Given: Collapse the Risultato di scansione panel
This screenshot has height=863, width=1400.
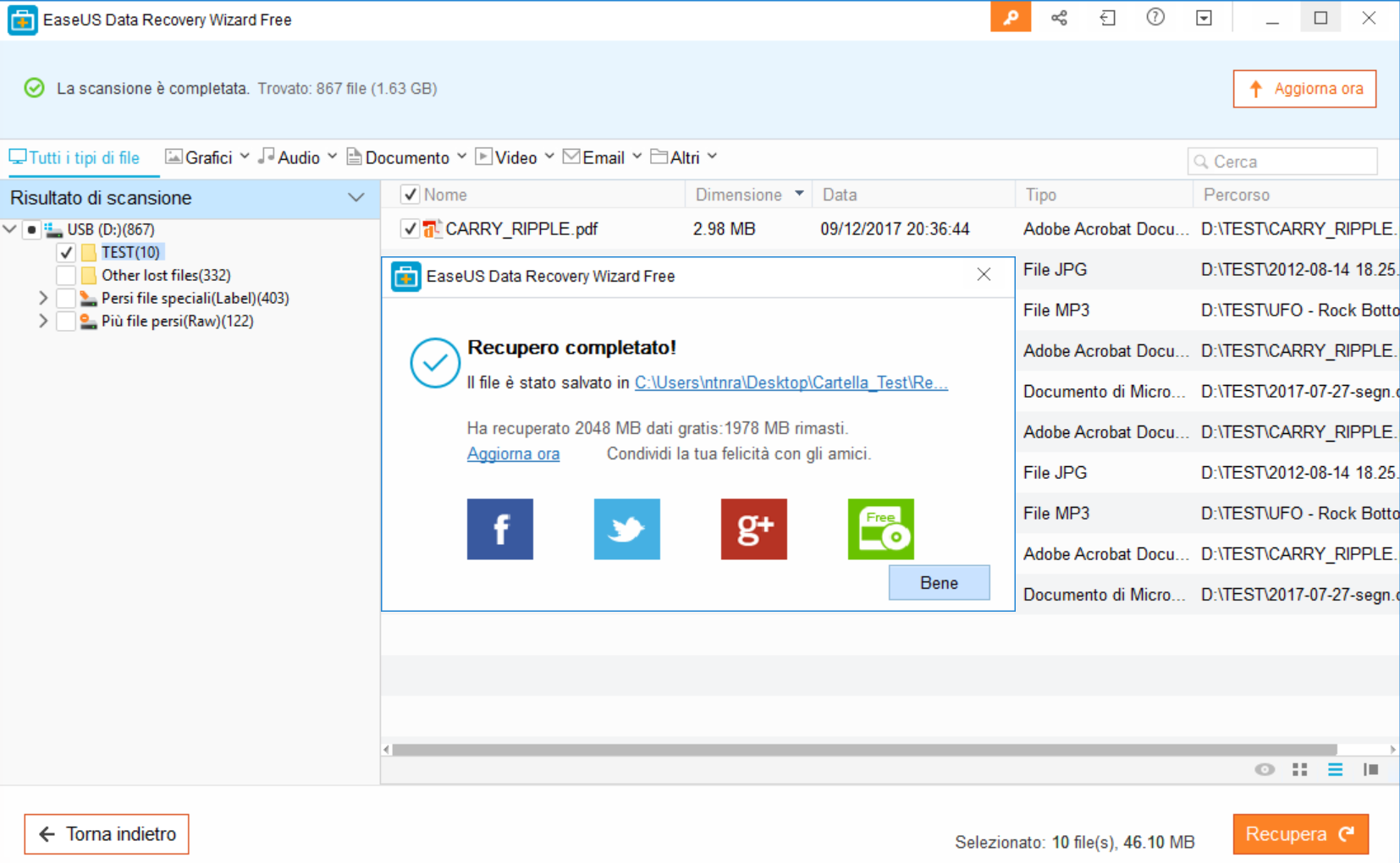Looking at the screenshot, I should click(x=356, y=197).
